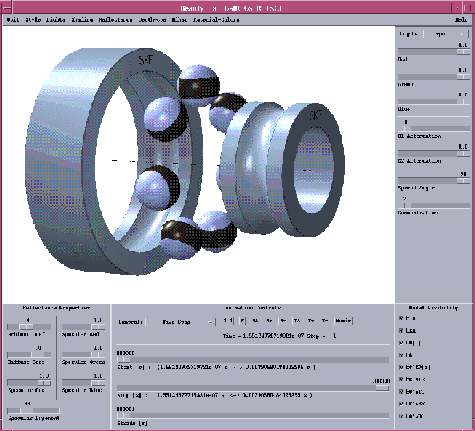Toggle the second Model Visibility checkbox
The width and height of the screenshot is (475, 431).
401,330
